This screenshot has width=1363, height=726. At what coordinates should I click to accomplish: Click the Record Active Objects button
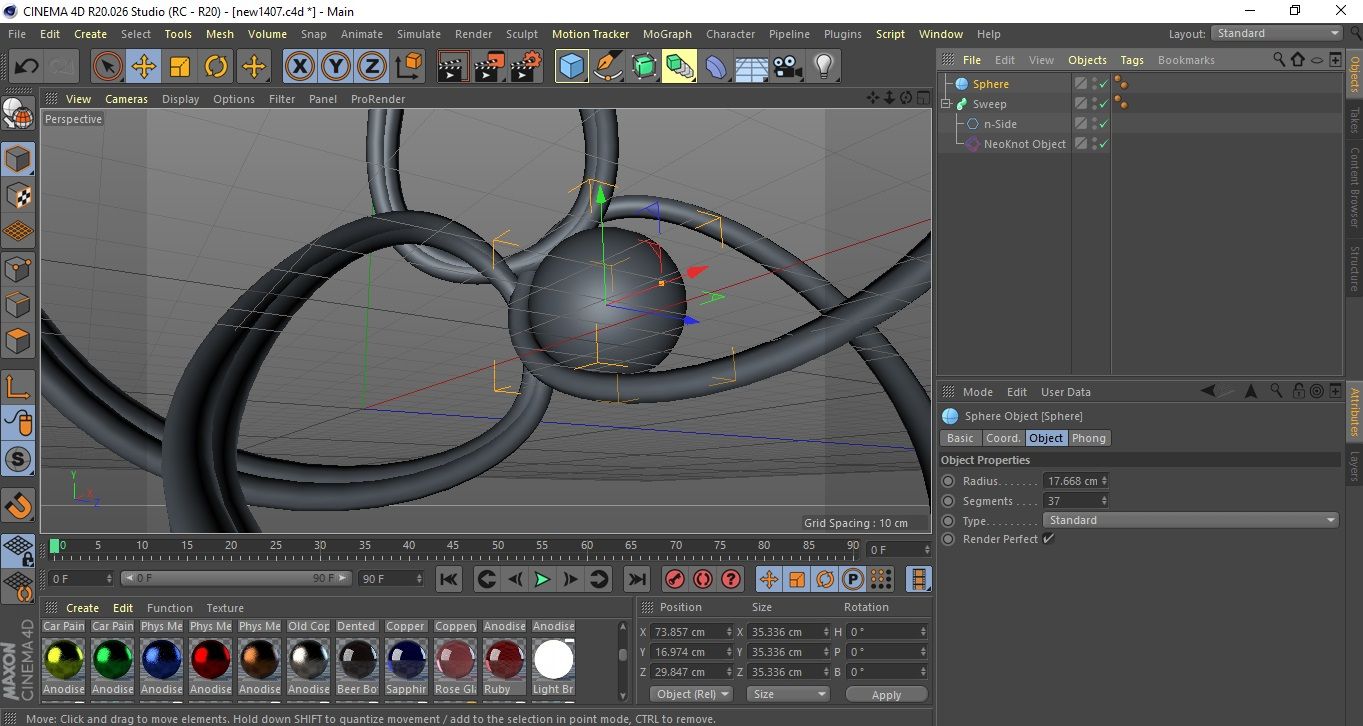coord(675,579)
